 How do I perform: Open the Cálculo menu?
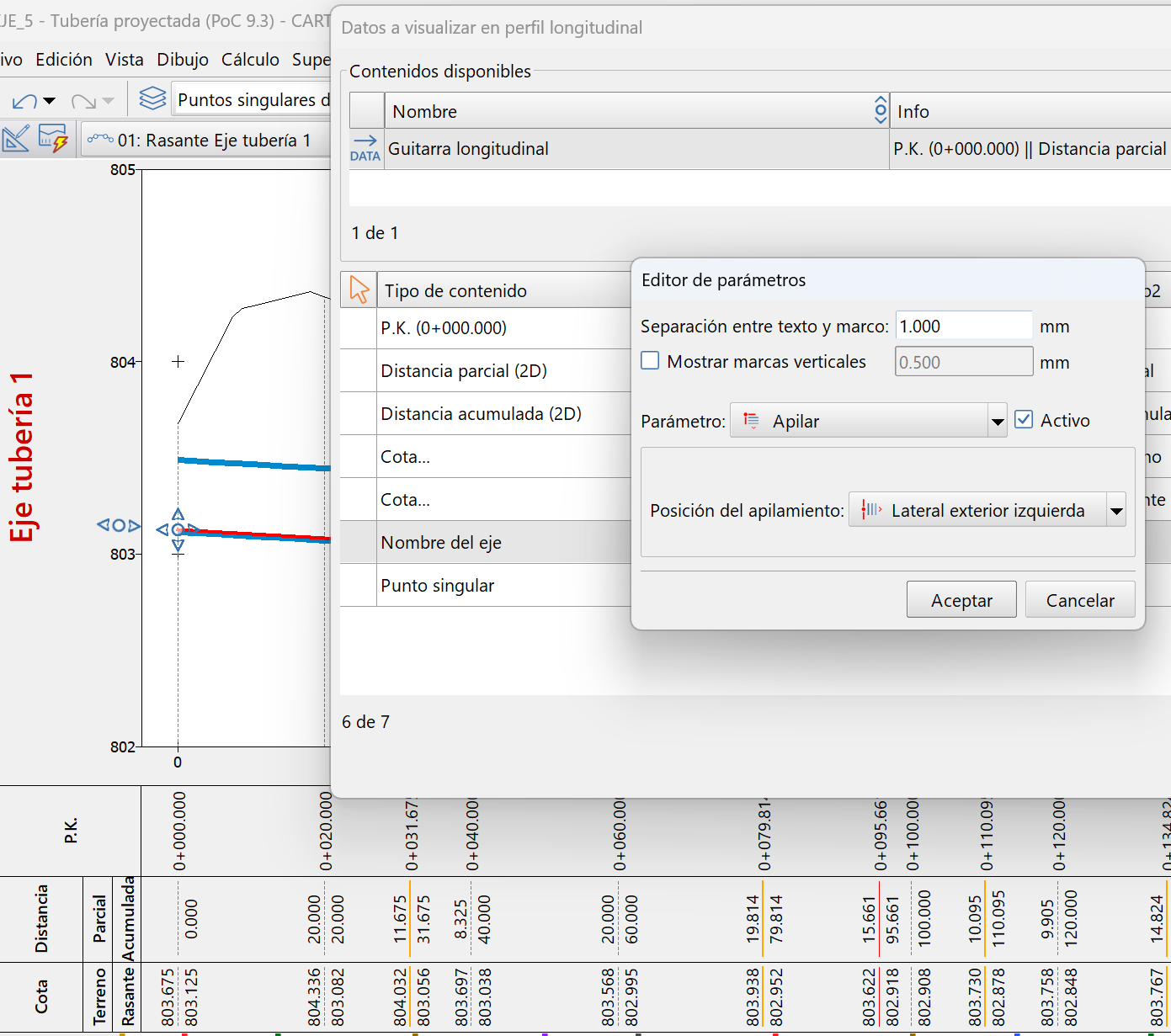pos(250,60)
